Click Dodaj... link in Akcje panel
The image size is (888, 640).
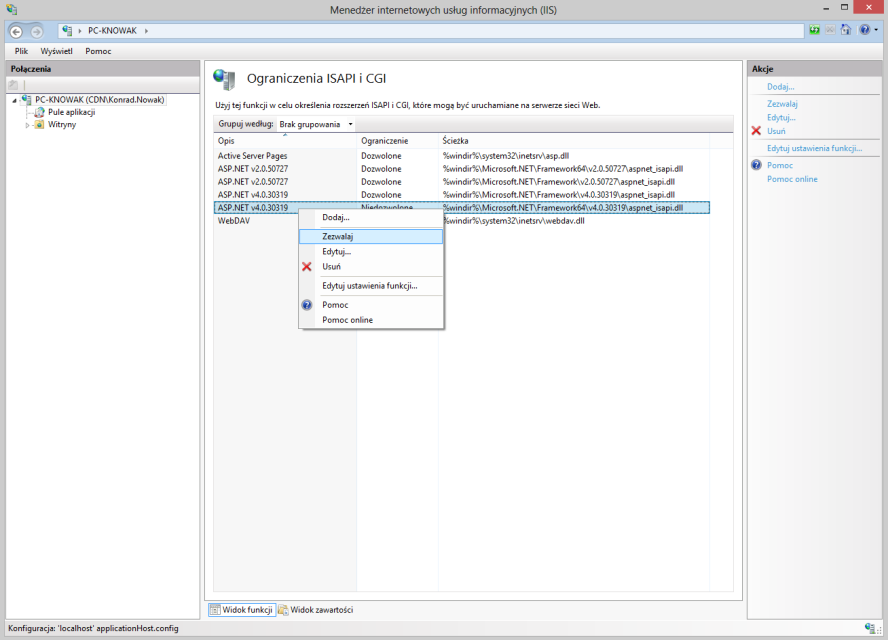coord(780,87)
